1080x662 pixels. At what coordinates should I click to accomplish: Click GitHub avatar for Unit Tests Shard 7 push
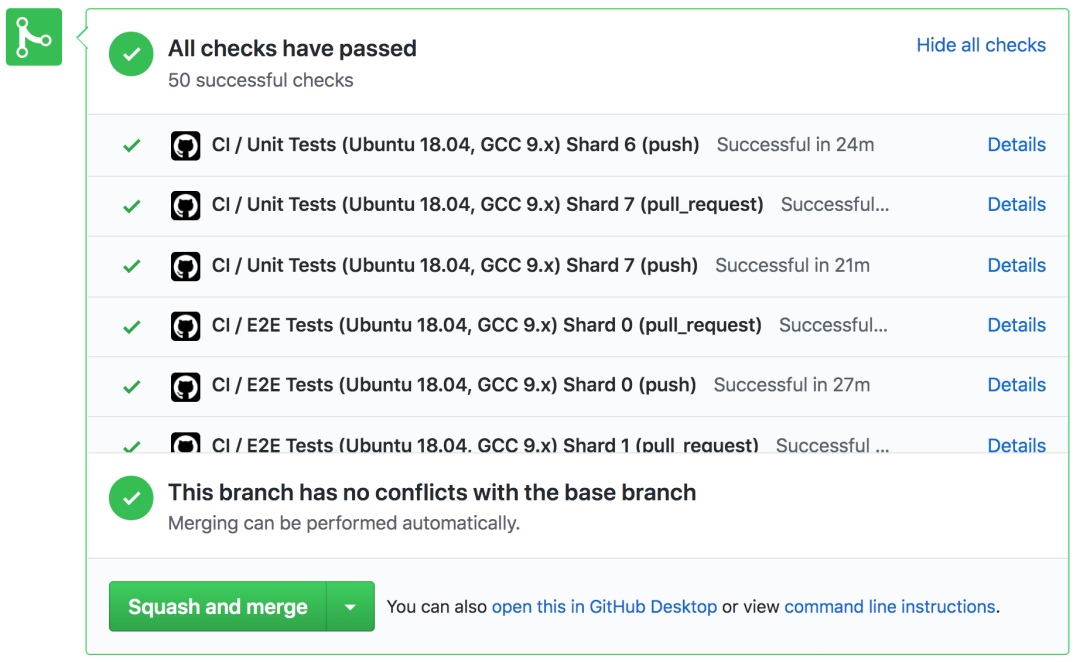tap(185, 266)
